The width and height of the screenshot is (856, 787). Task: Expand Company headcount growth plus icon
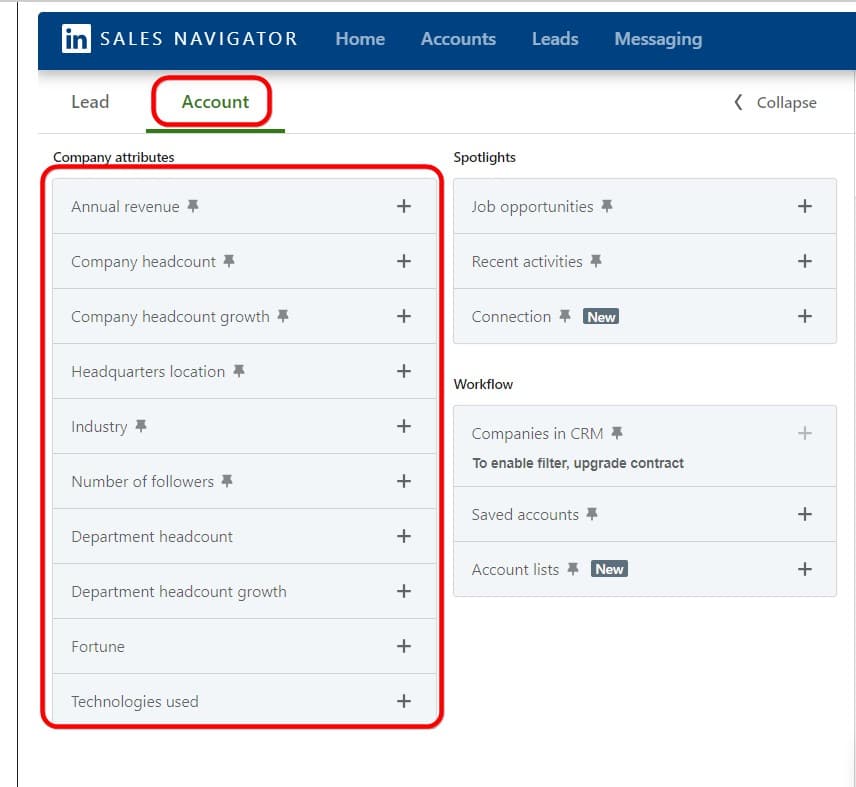pos(403,316)
